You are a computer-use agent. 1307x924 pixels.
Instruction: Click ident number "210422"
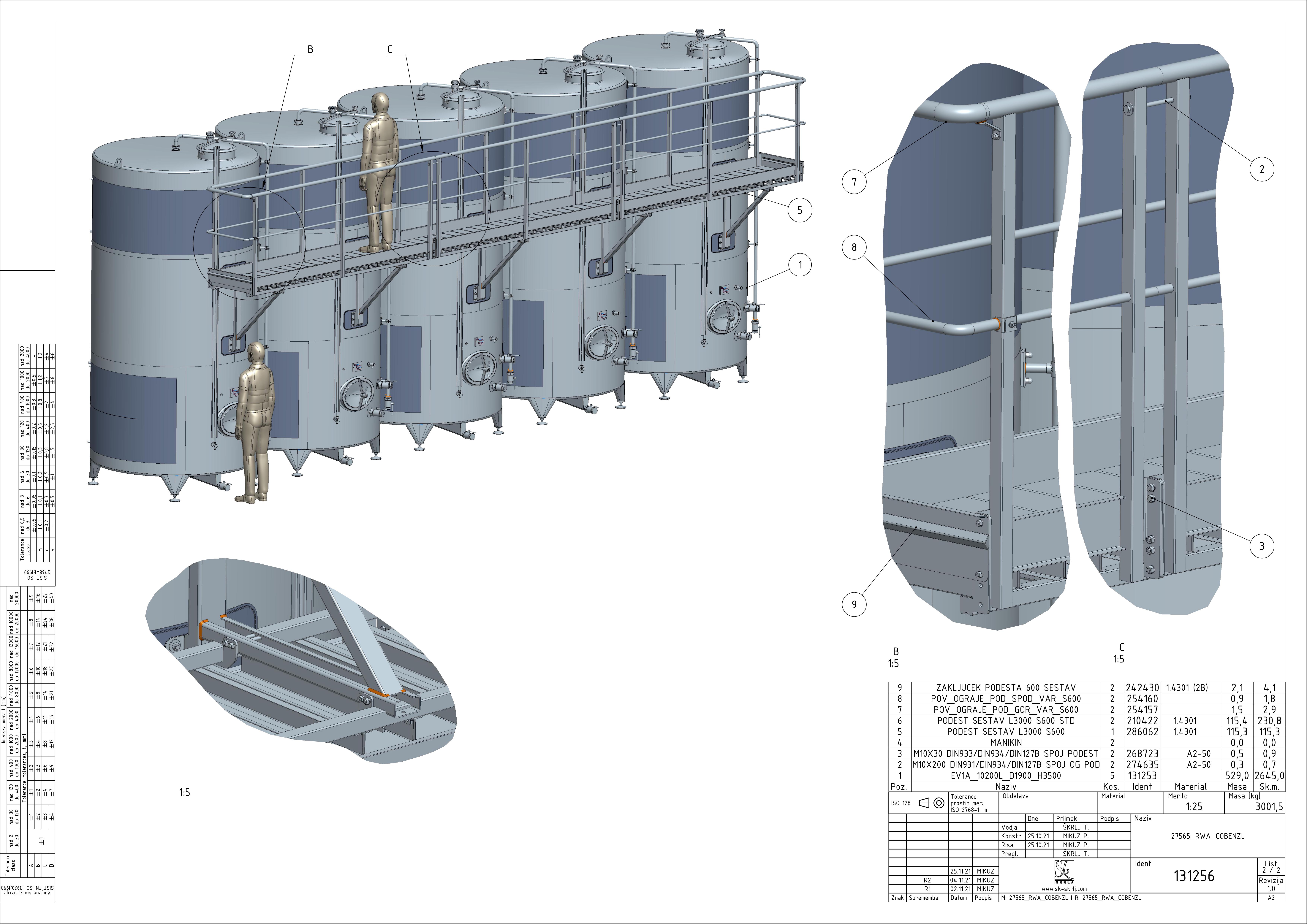[1143, 721]
